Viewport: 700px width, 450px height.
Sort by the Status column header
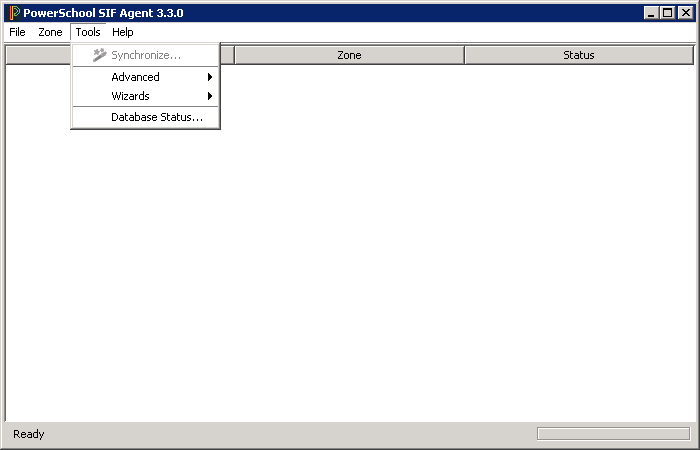tap(578, 55)
